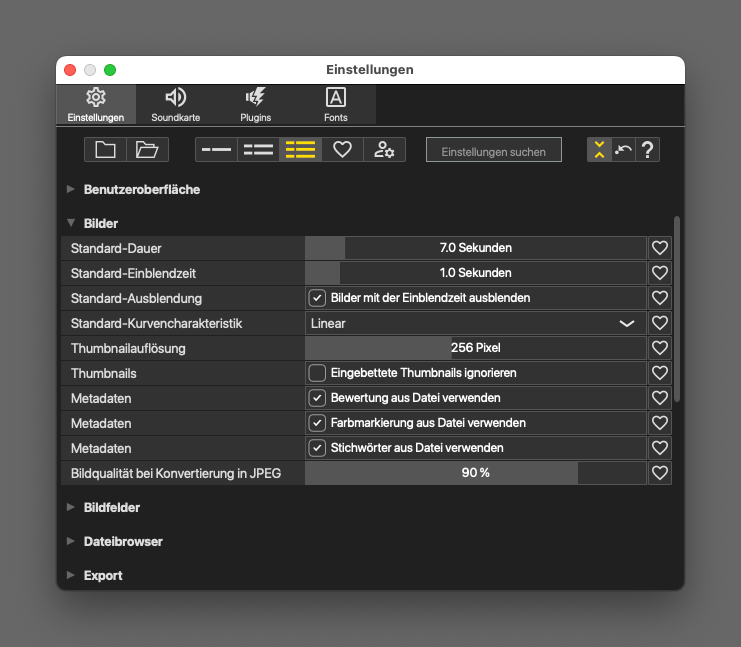Image resolution: width=741 pixels, height=647 pixels.
Task: Switch to the Soundkarte tab
Action: pyautogui.click(x=176, y=105)
